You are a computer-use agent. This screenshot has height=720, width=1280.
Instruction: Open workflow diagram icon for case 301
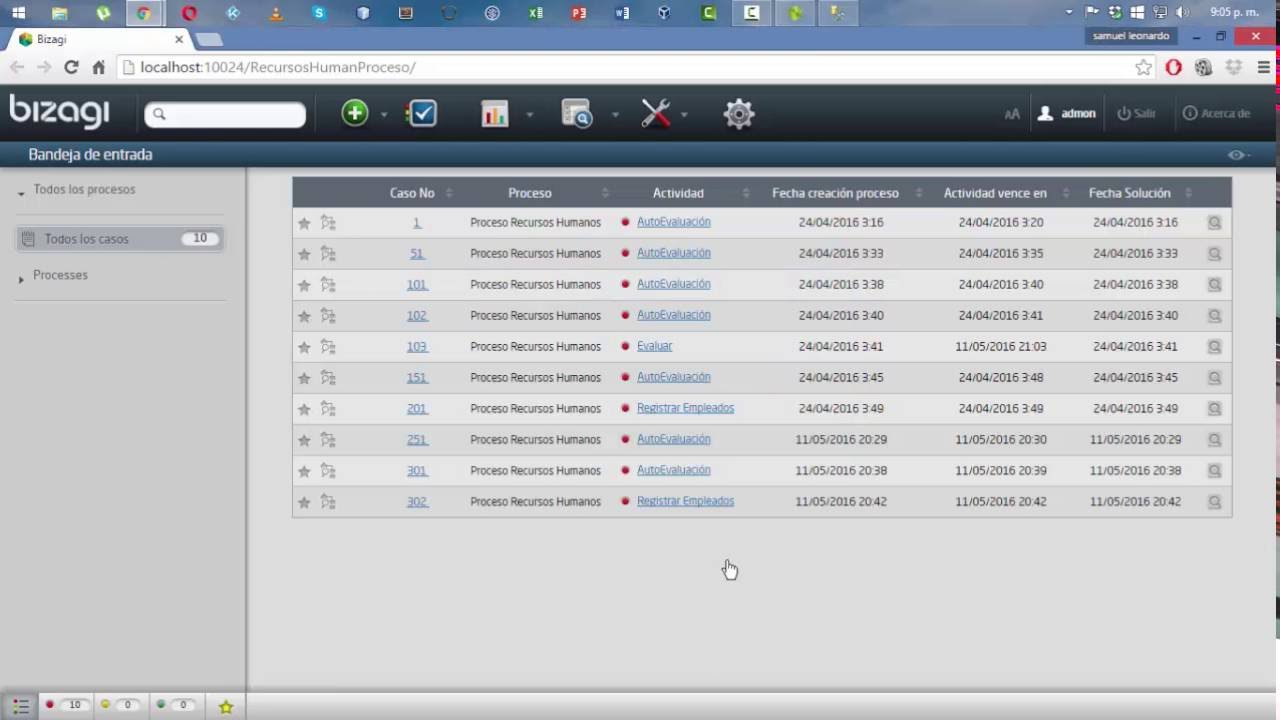pyautogui.click(x=328, y=471)
